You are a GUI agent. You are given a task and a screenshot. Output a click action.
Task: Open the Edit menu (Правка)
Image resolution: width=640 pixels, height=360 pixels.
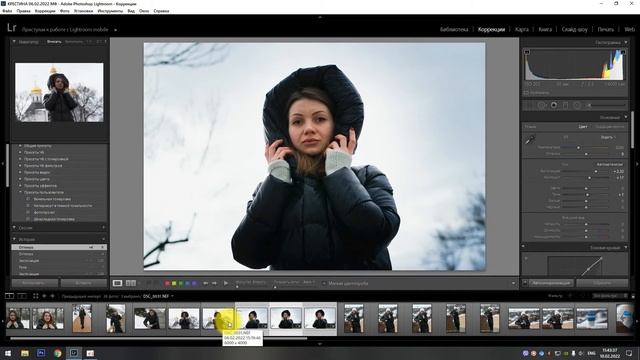pyautogui.click(x=23, y=11)
